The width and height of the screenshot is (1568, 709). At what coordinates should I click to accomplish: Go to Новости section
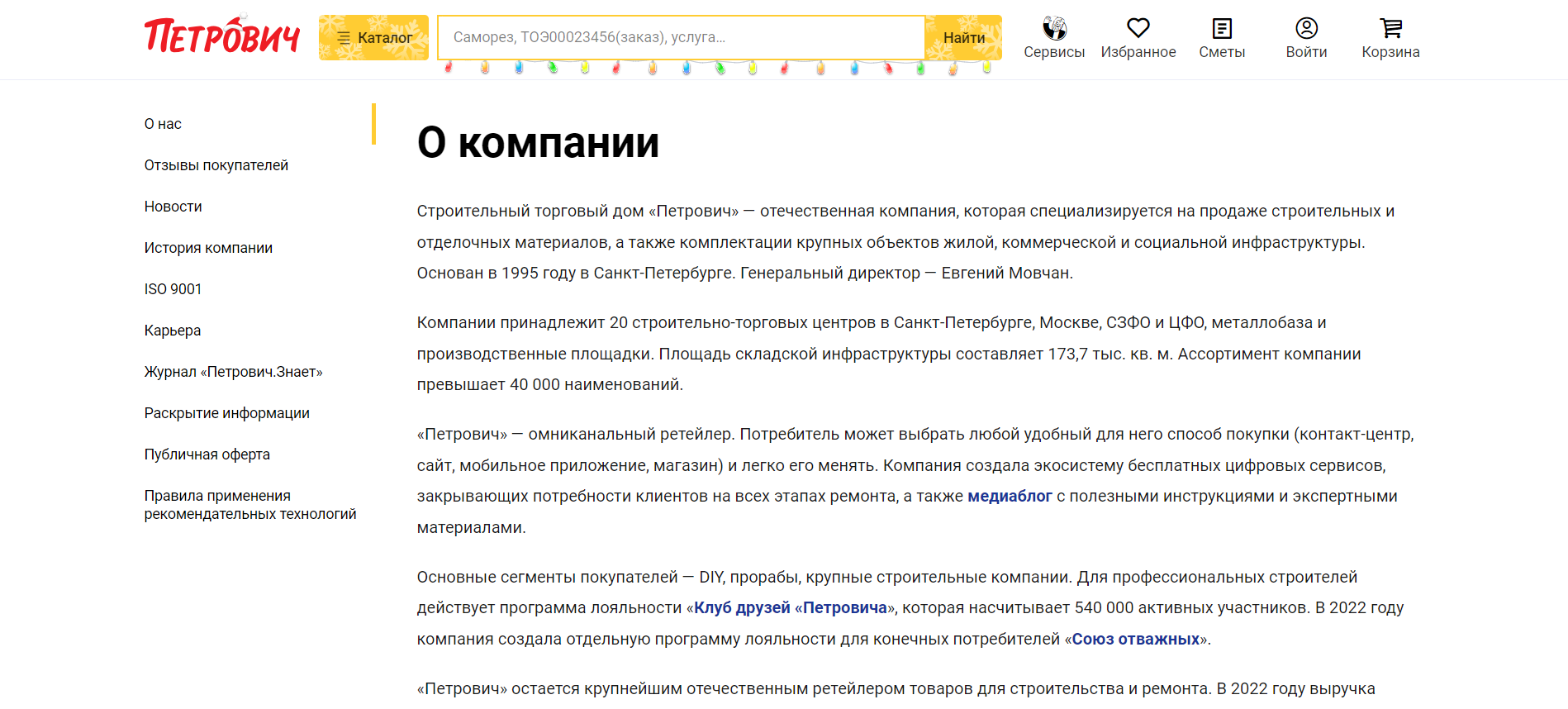[x=173, y=207]
